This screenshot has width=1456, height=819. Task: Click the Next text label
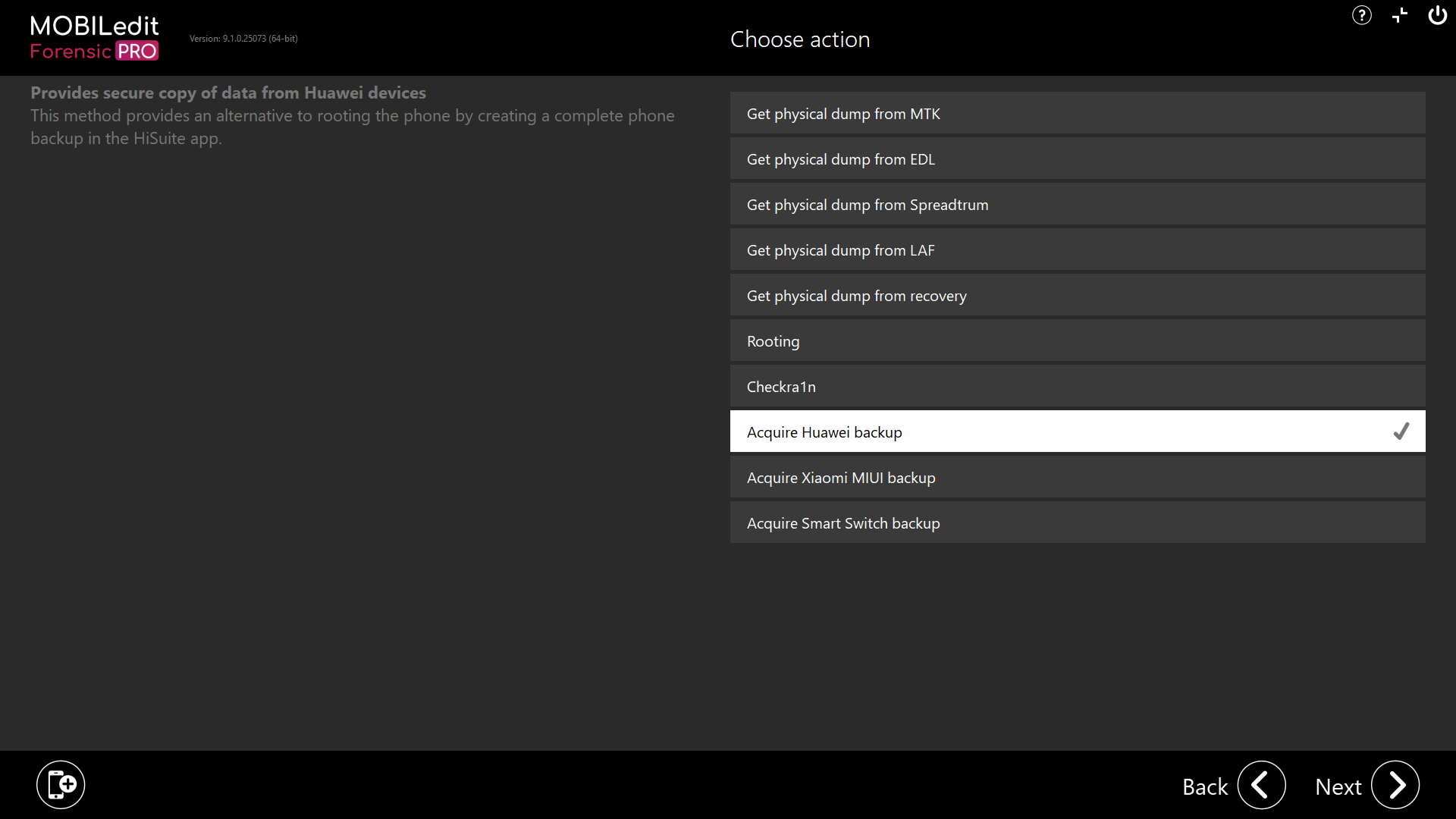click(1338, 787)
